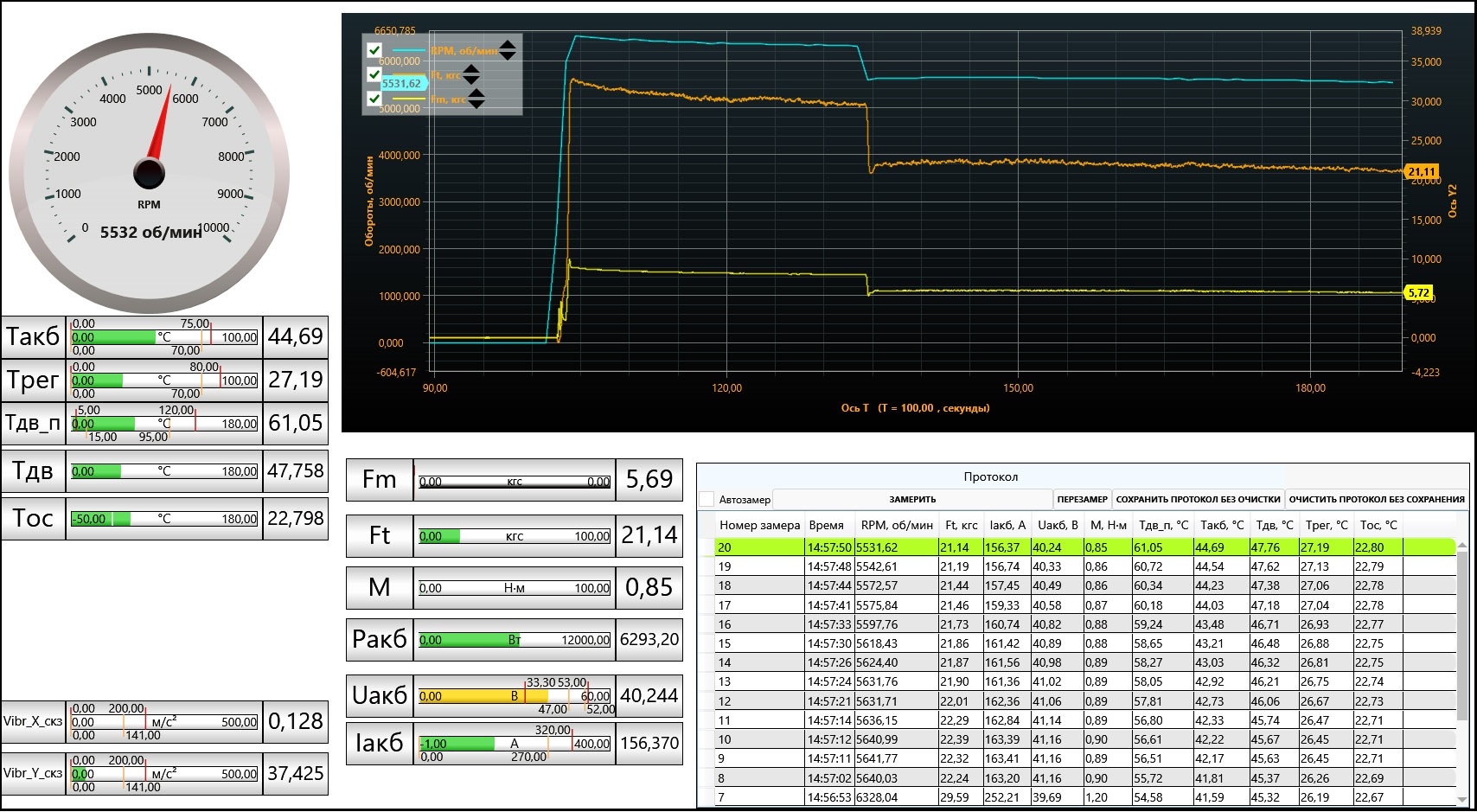Move the RPM series down with its down arrow

point(508,55)
